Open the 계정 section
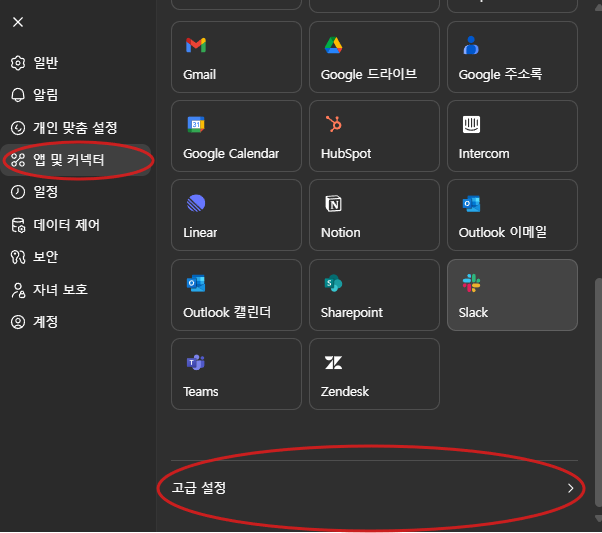Viewport: 602px width, 533px height. point(77,322)
